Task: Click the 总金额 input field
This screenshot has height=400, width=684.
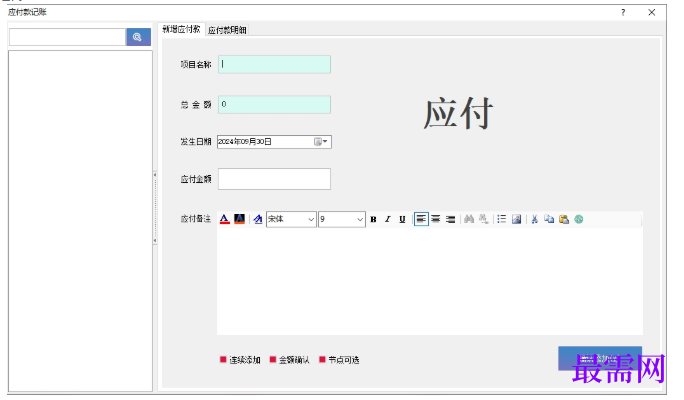Action: tap(274, 105)
